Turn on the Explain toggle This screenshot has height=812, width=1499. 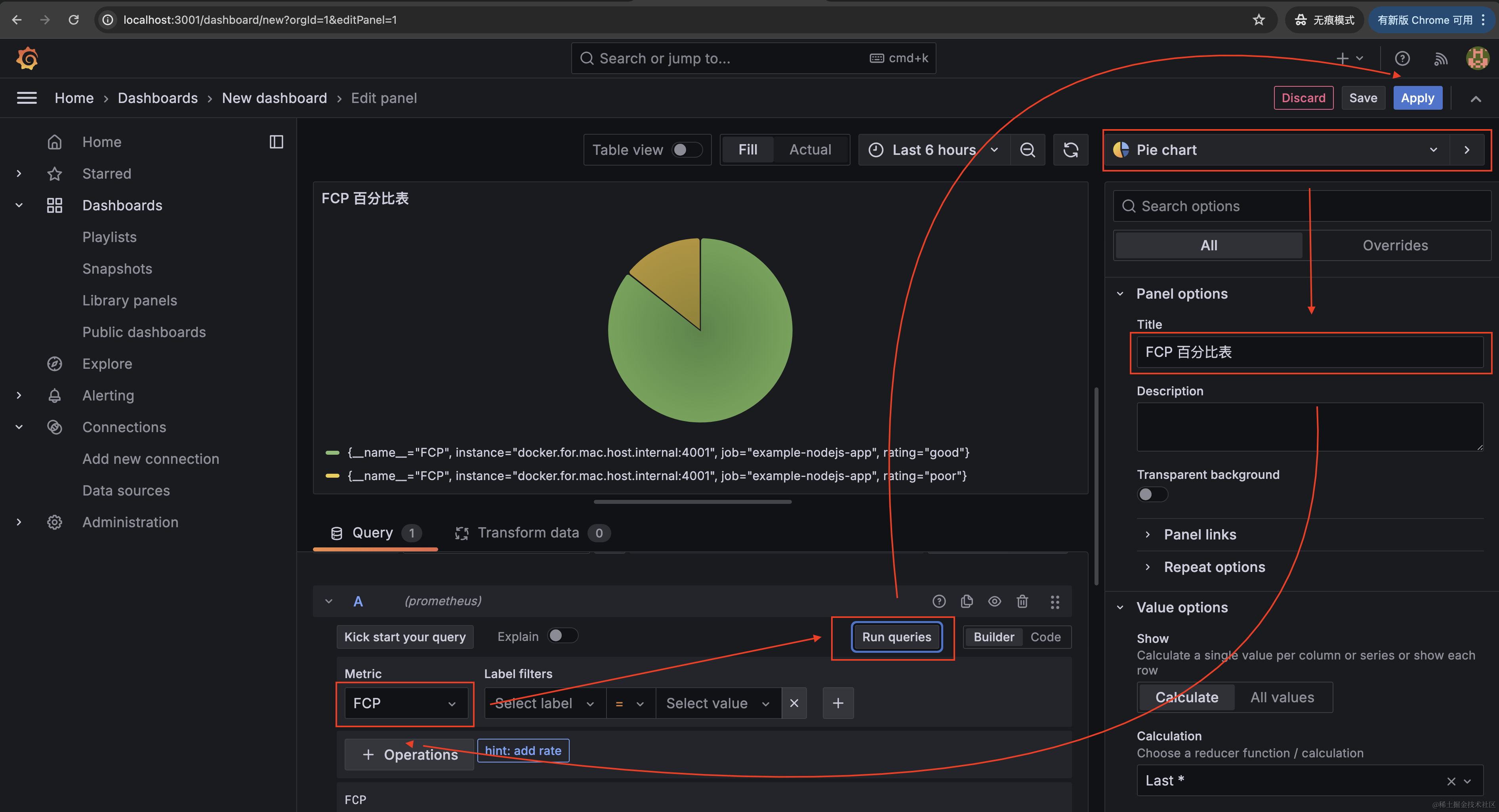point(562,636)
